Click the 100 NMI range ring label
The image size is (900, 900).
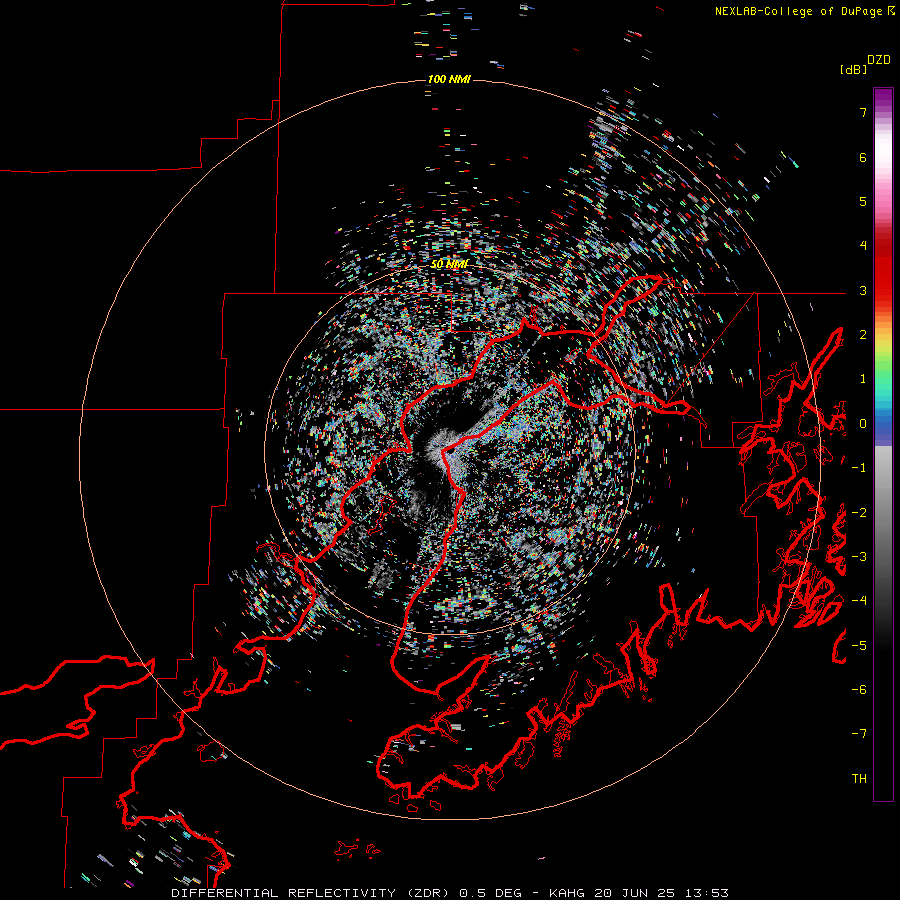pos(449,79)
